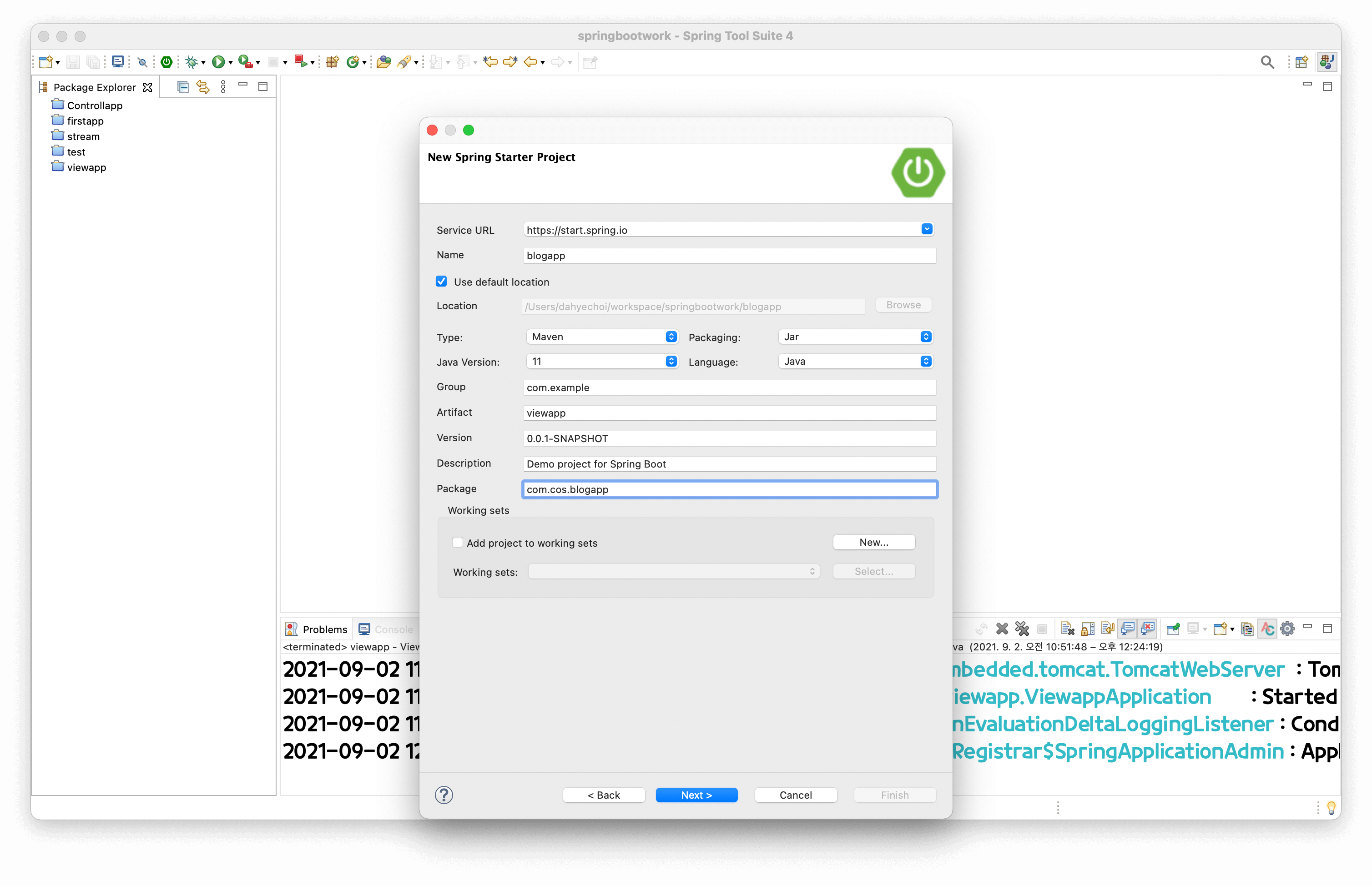Screen dimensions: 1372x886
Task: Click the Back navigation arrow icon
Action: point(530,62)
